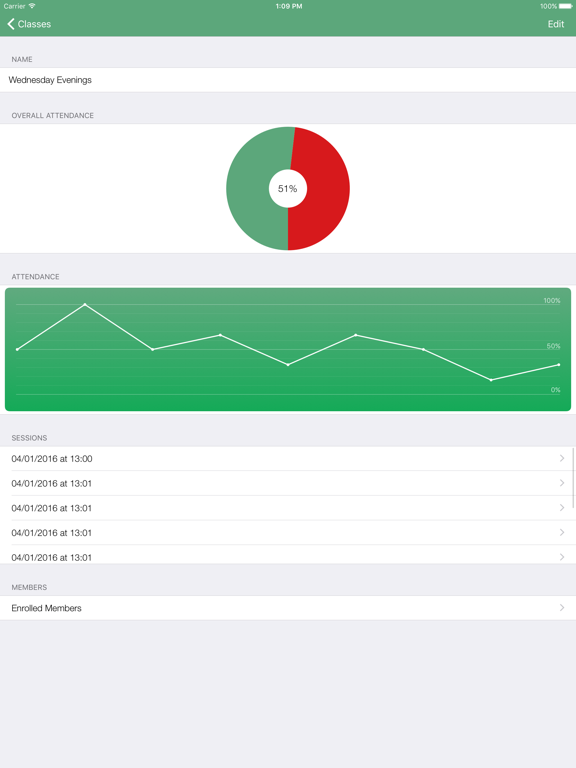576x768 pixels.
Task: Click the NAME section header
Action: pos(22,59)
